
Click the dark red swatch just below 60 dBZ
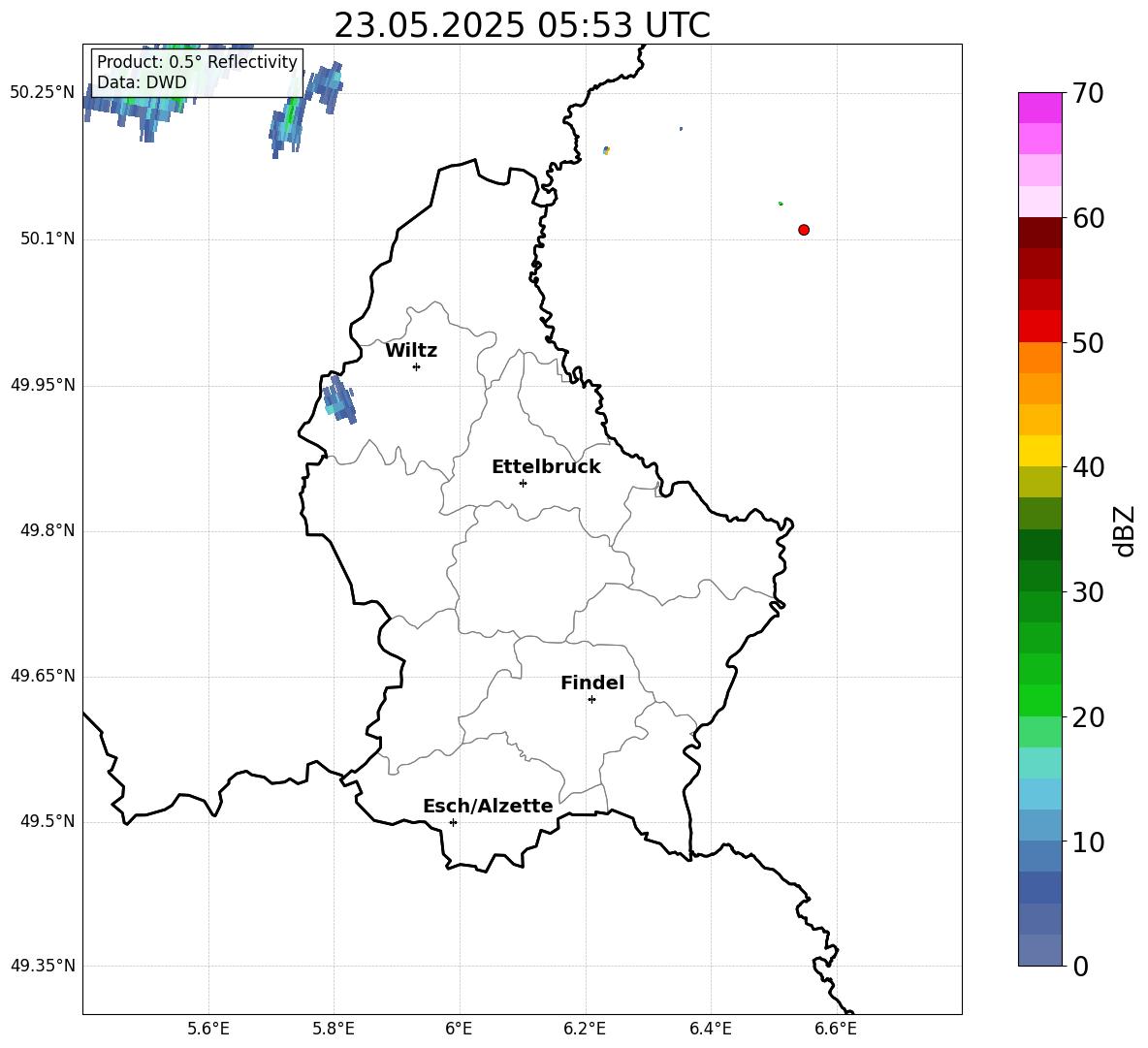click(1039, 233)
